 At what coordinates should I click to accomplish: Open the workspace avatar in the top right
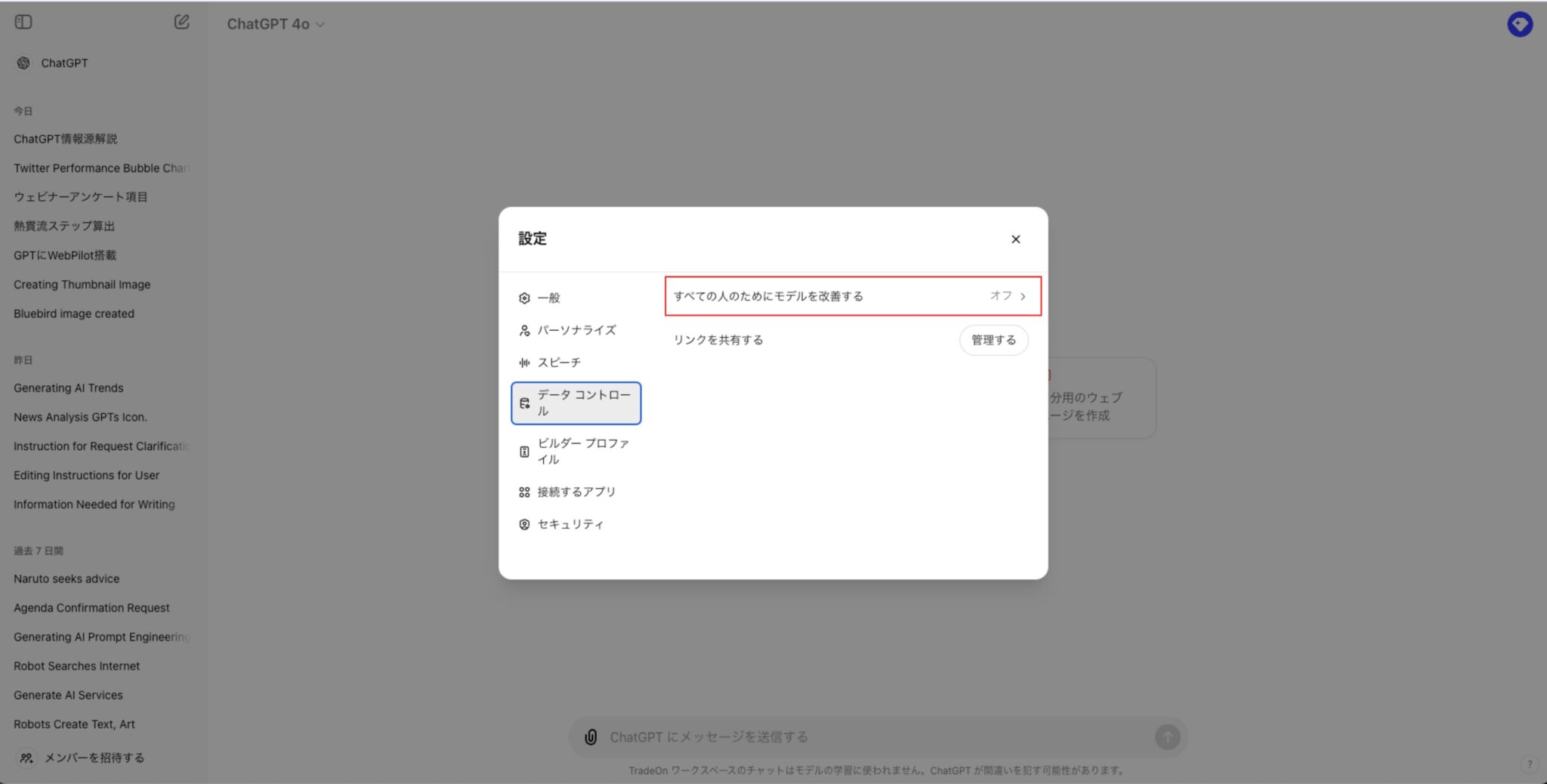(x=1521, y=23)
